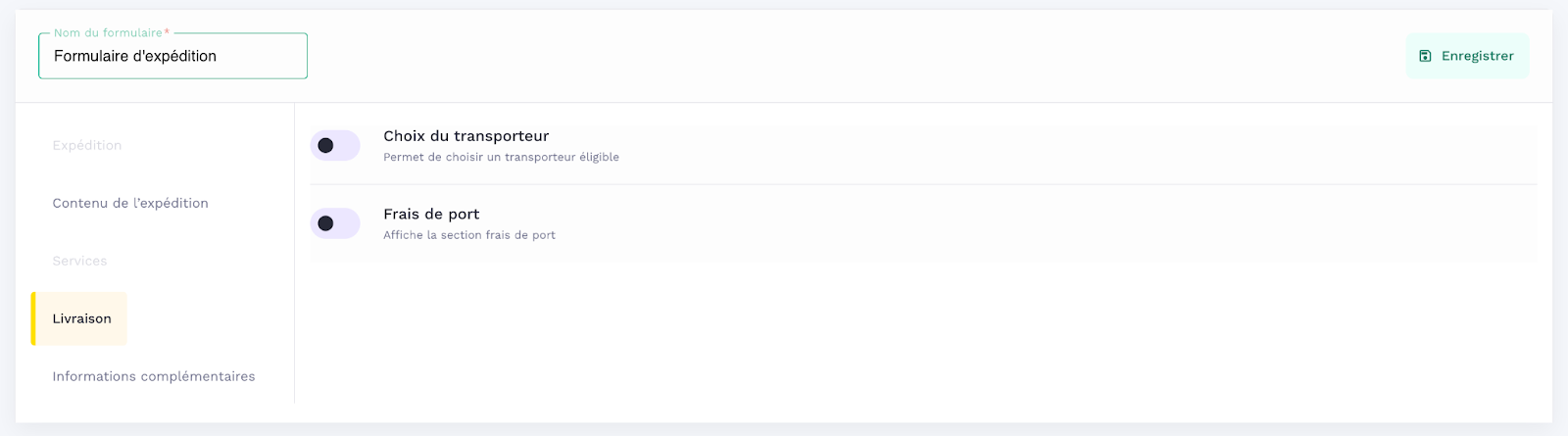Select the Livraison sidebar item

pos(81,318)
